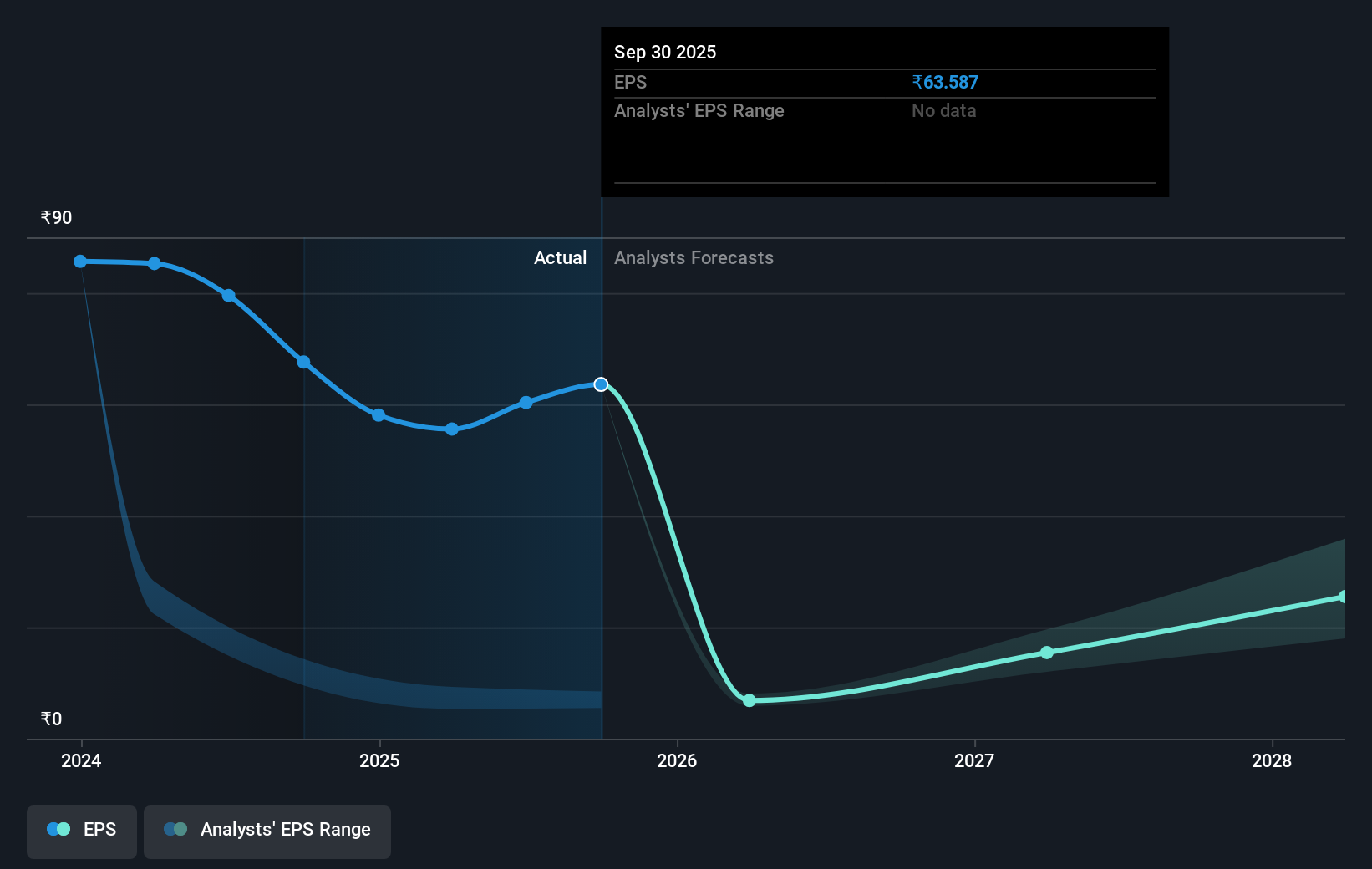Click the last forecast point near 2028
The height and width of the screenshot is (869, 1372).
coord(1343,597)
